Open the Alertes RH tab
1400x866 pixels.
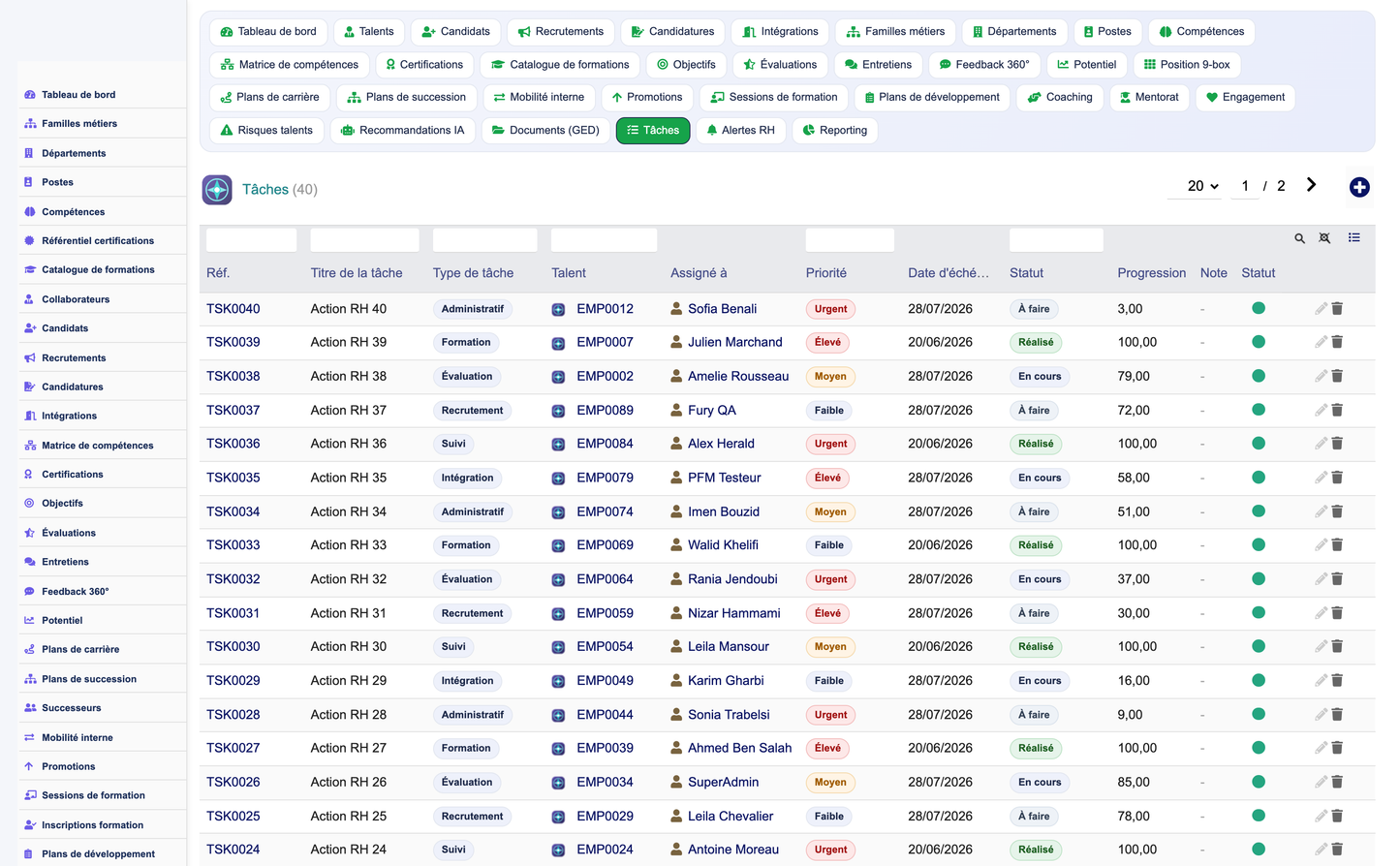740,130
